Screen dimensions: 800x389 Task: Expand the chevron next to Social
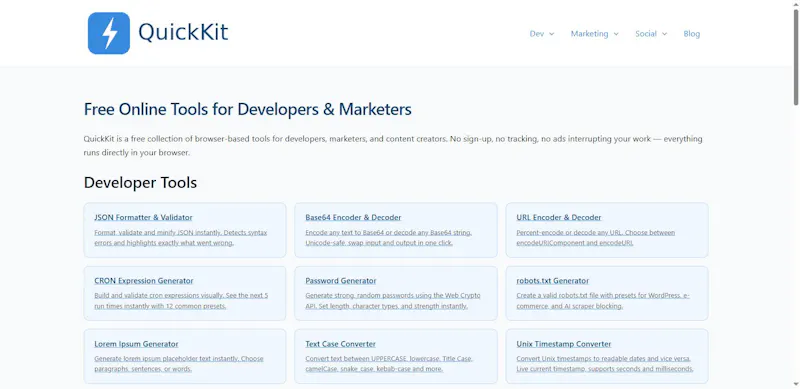click(x=664, y=34)
